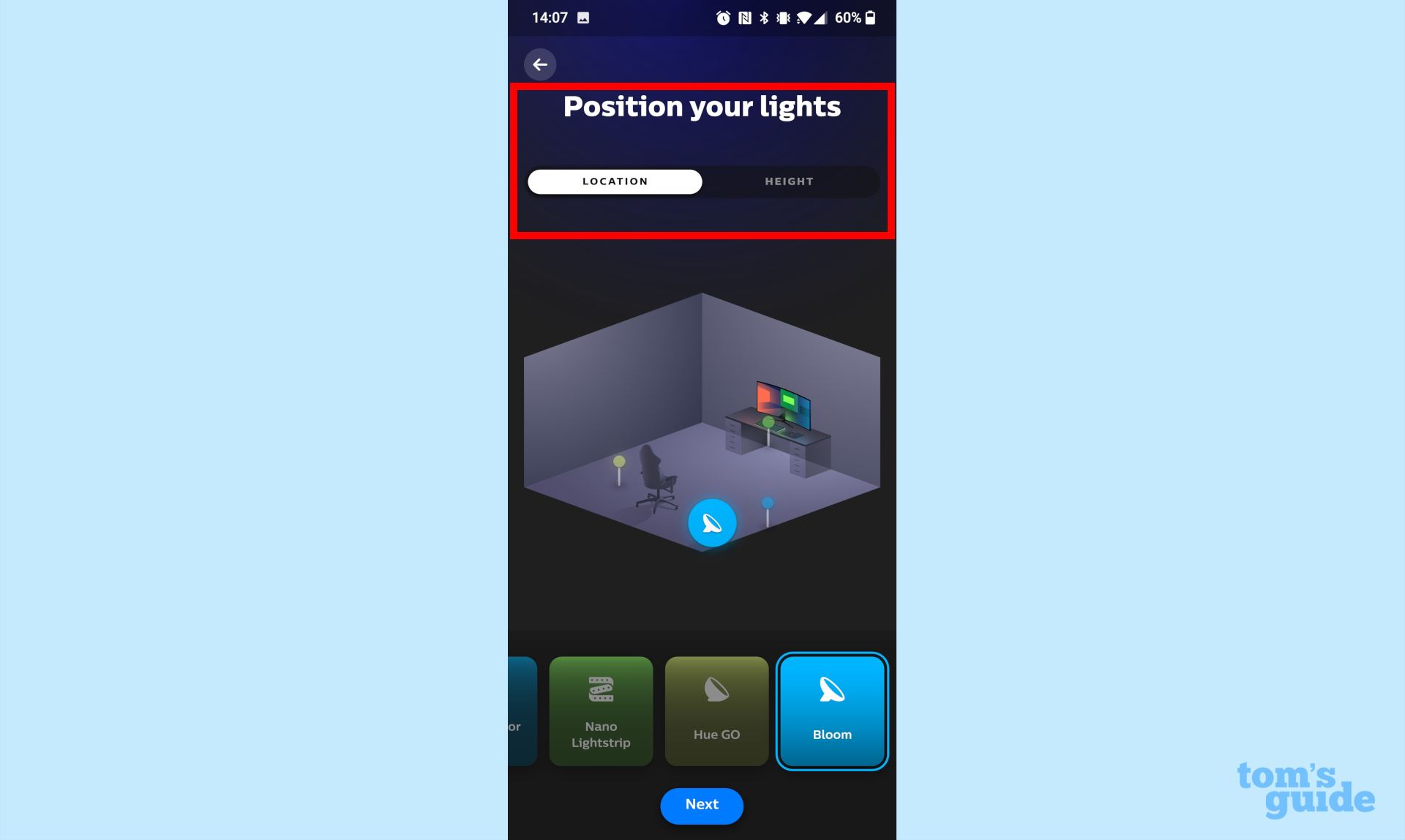Switch to the LOCATION tab
Image resolution: width=1405 pixels, height=840 pixels.
[615, 181]
